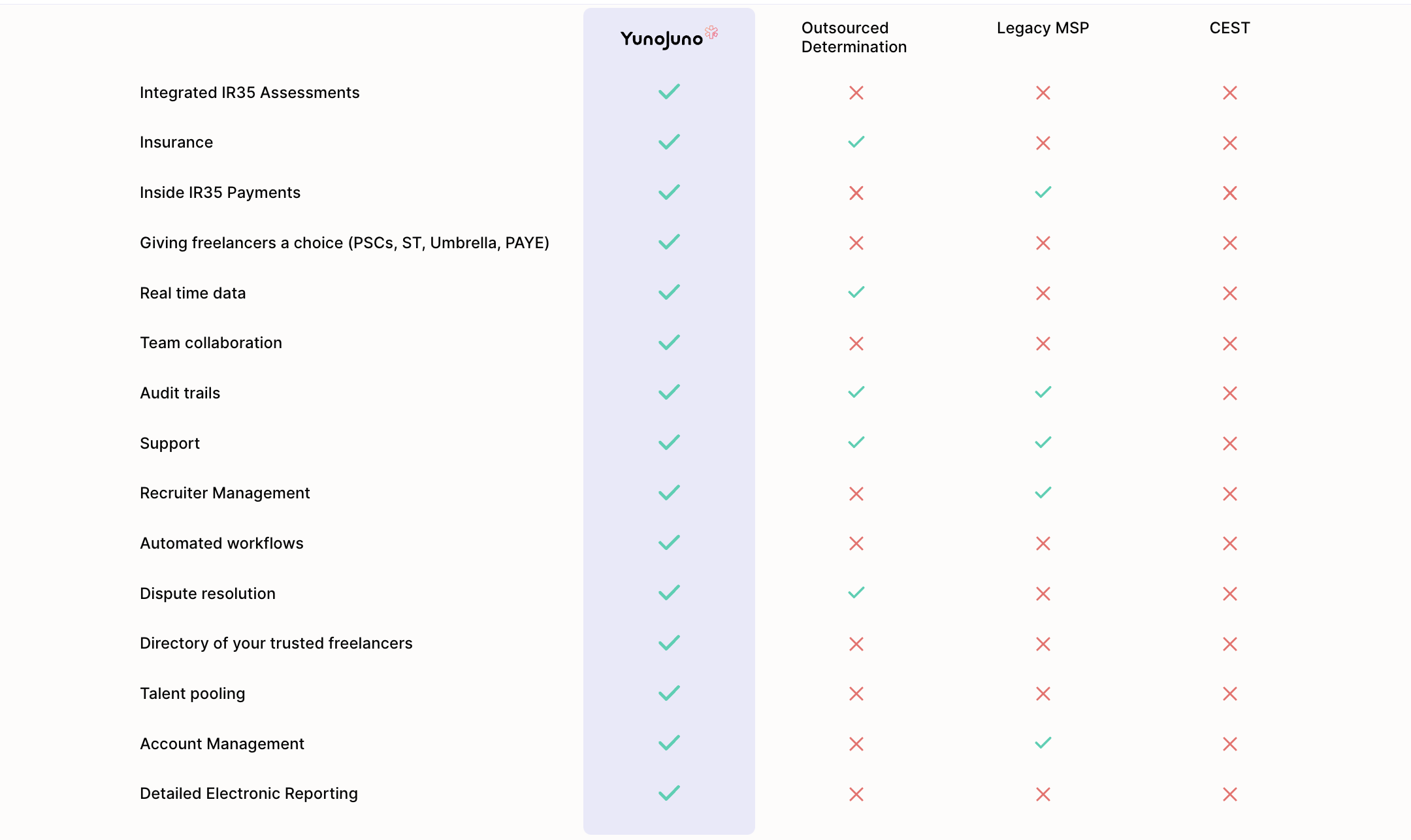Click YunoJuno checkmark for Integrated IR35 Assessments

[x=669, y=92]
